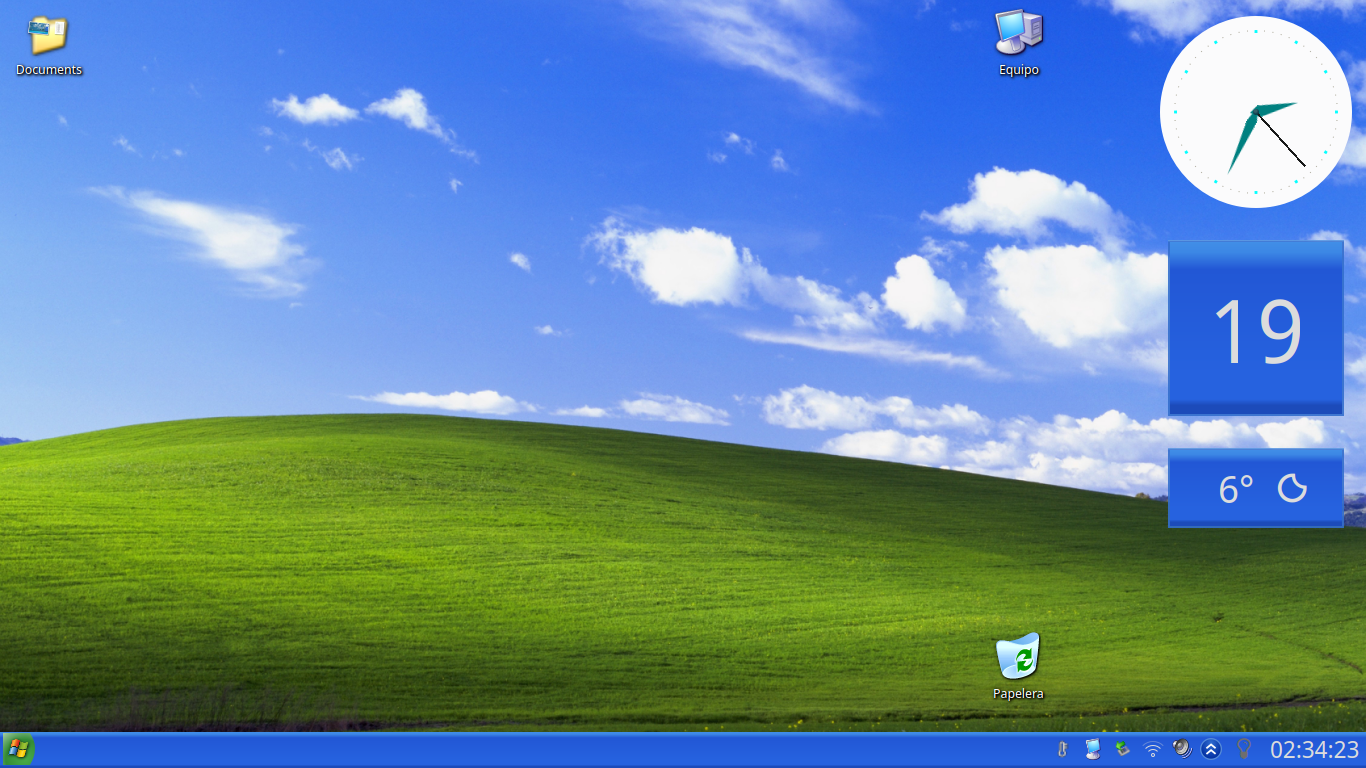Click the calendar widget showing 19
1366x768 pixels.
coord(1256,328)
